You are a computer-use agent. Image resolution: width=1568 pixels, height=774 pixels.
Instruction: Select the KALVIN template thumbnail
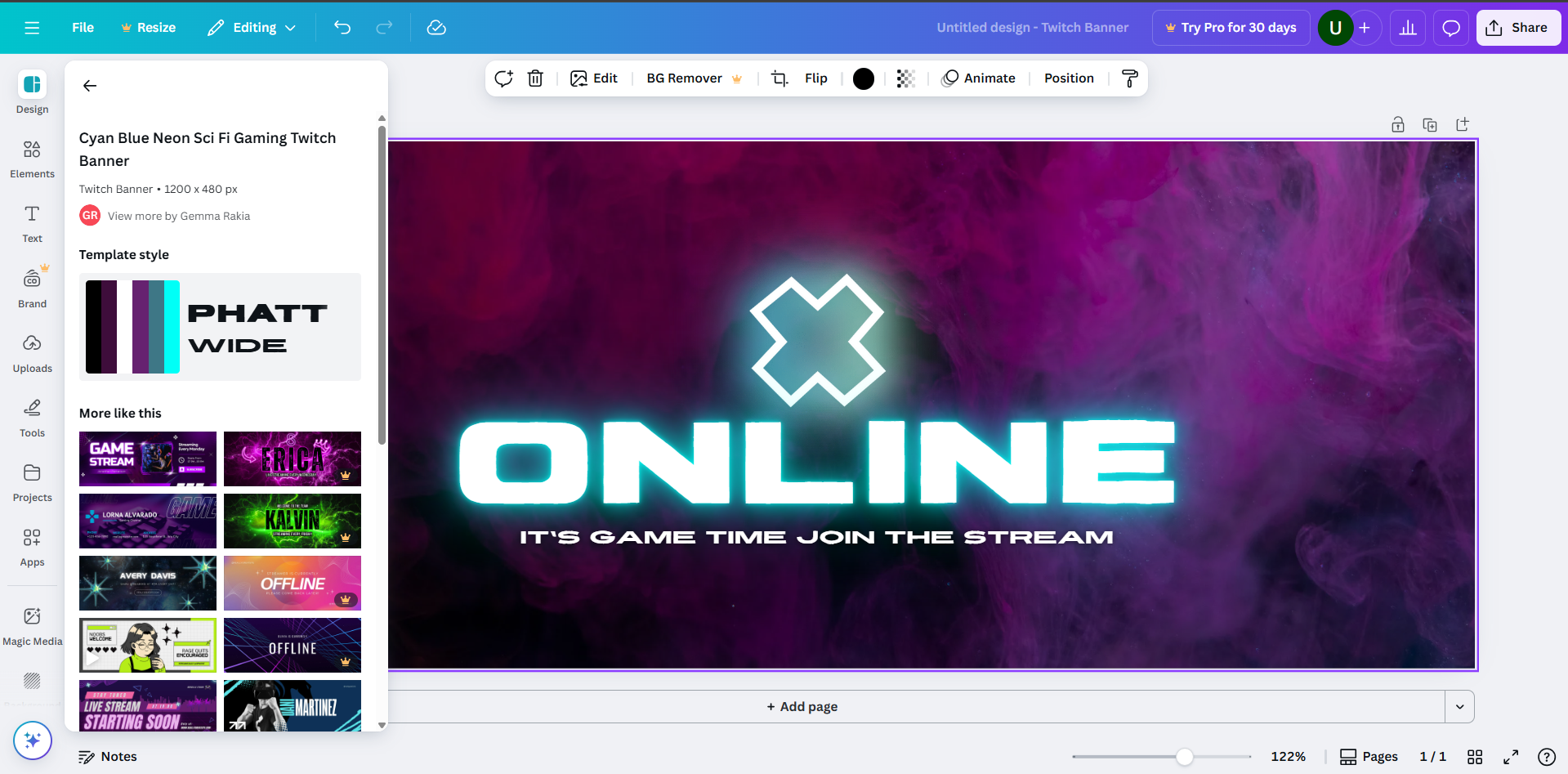[292, 521]
